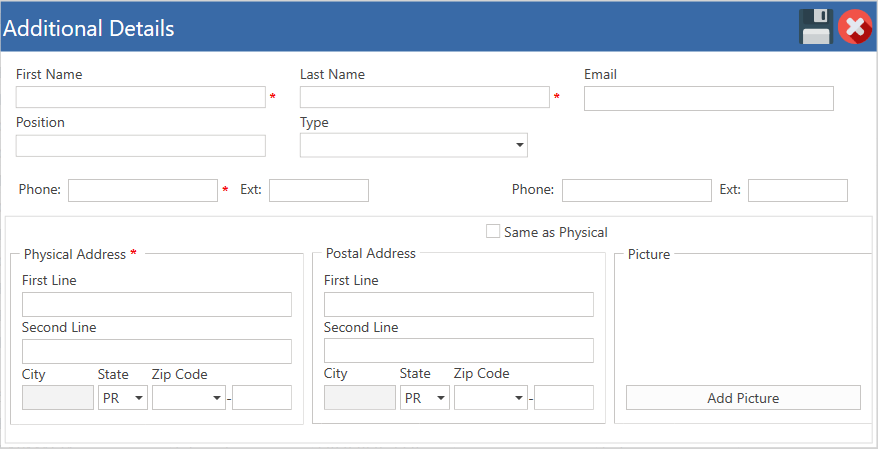Focus the First Name field
878x449 pixels.
(x=141, y=97)
